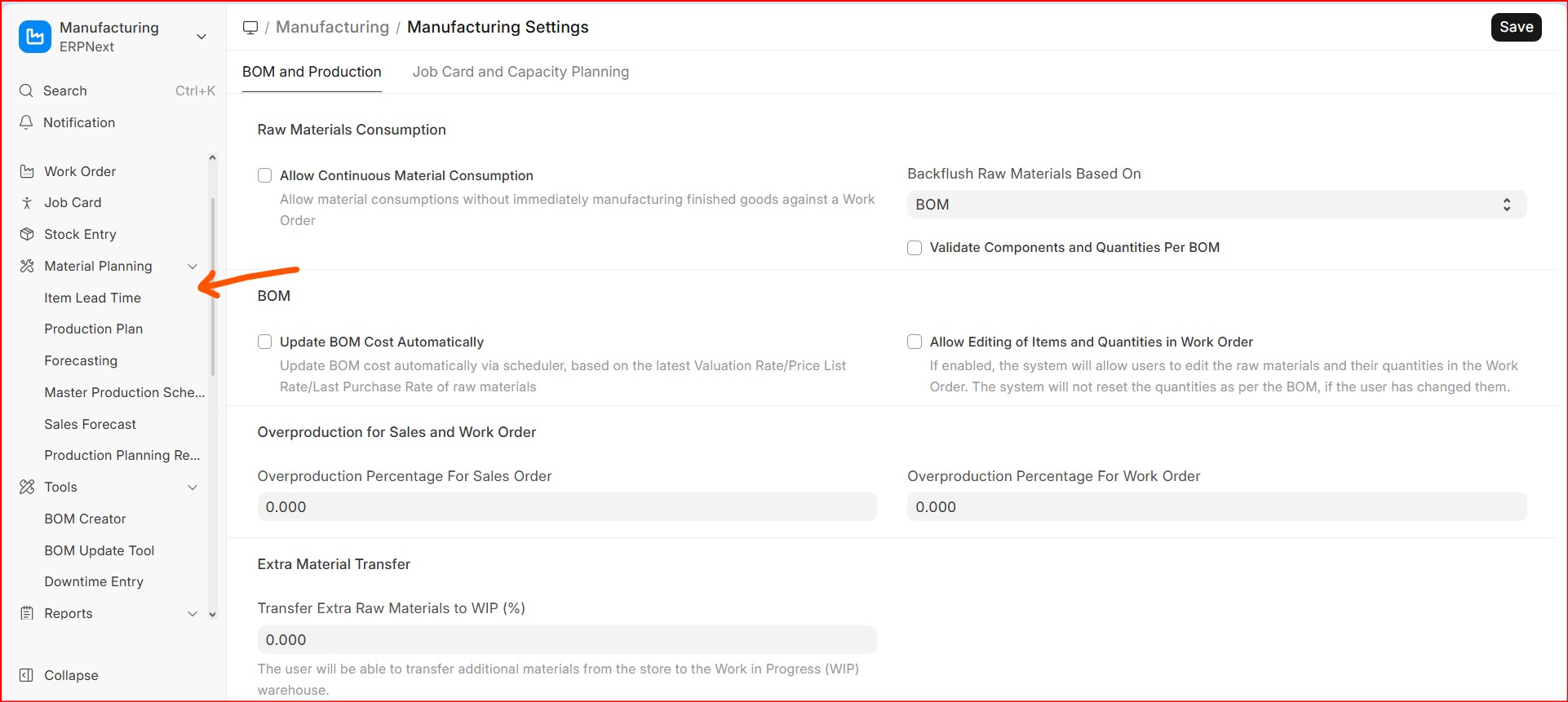Click the Search magnifier icon in sidebar
The height and width of the screenshot is (702, 1568).
pyautogui.click(x=26, y=91)
